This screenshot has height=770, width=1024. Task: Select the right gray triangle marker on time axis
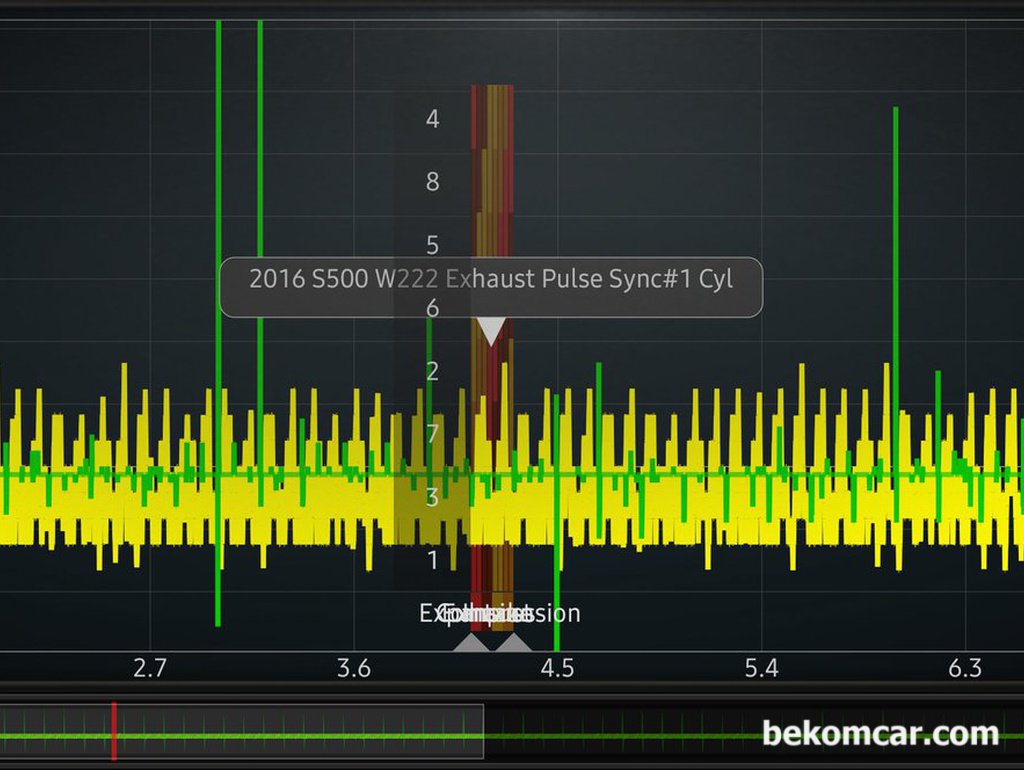[513, 643]
